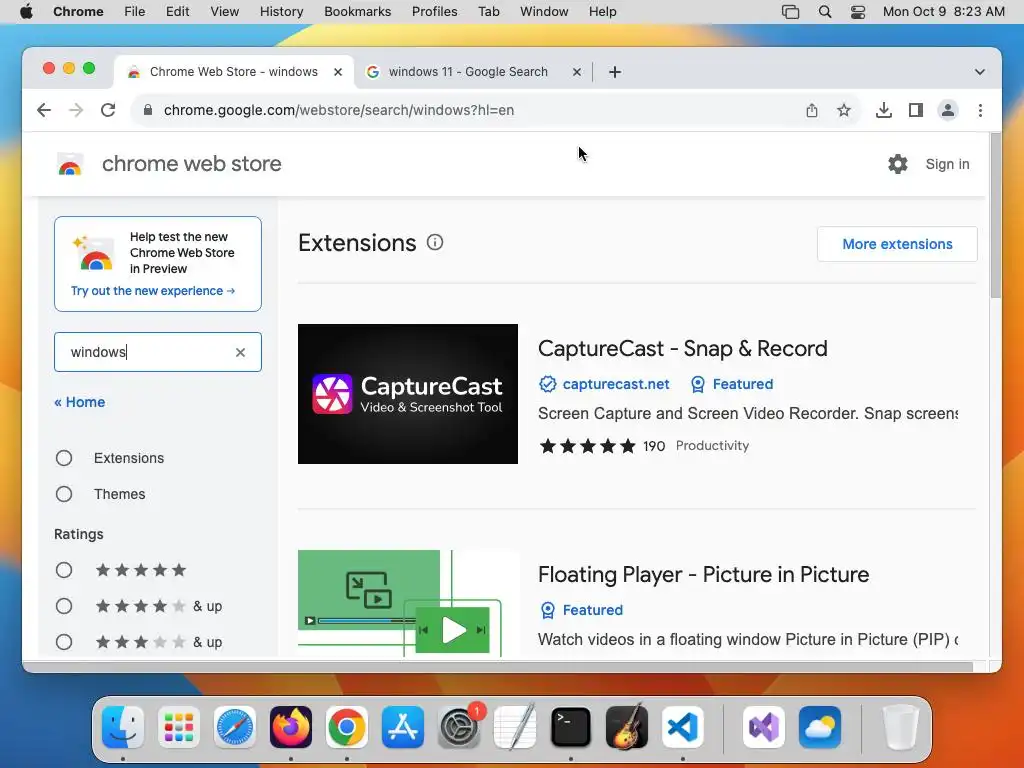1024x768 pixels.
Task: Close the windows 11 Google Search tab
Action: 577,72
